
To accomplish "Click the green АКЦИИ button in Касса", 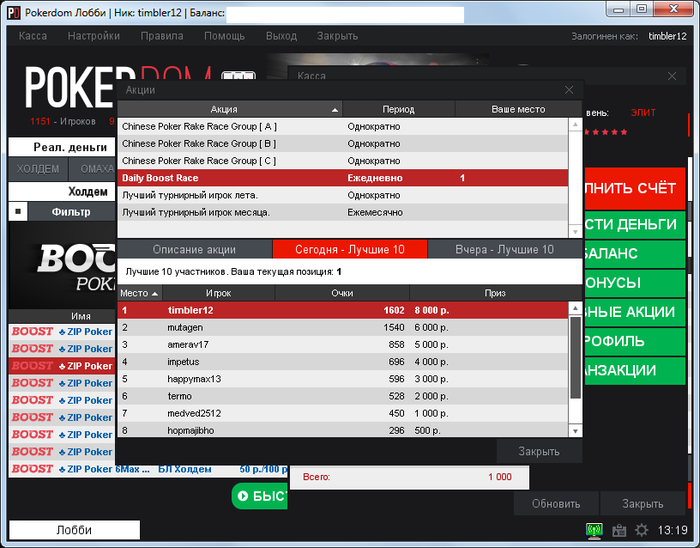I will click(634, 312).
